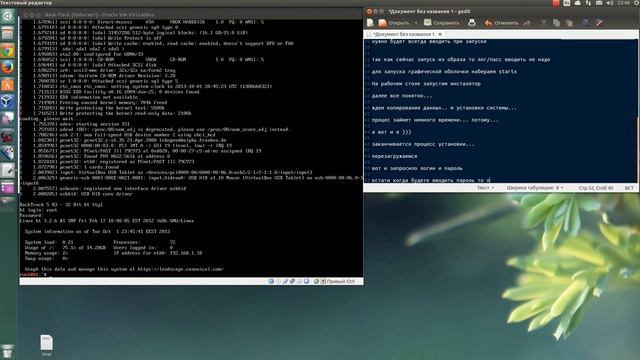Click the Find and Replace icon in gedit

coord(599,23)
